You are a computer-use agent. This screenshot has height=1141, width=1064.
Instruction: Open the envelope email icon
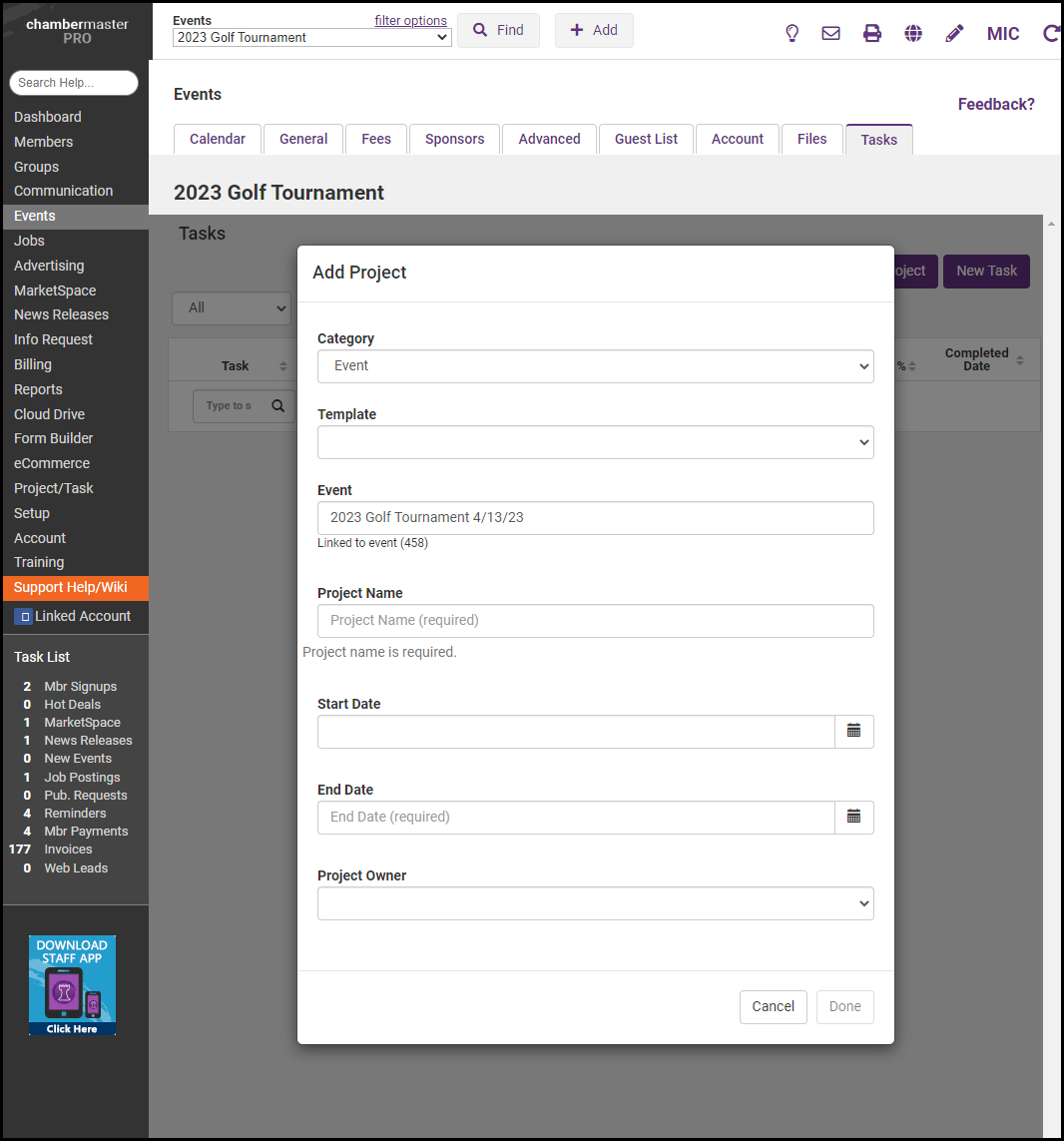tap(830, 33)
